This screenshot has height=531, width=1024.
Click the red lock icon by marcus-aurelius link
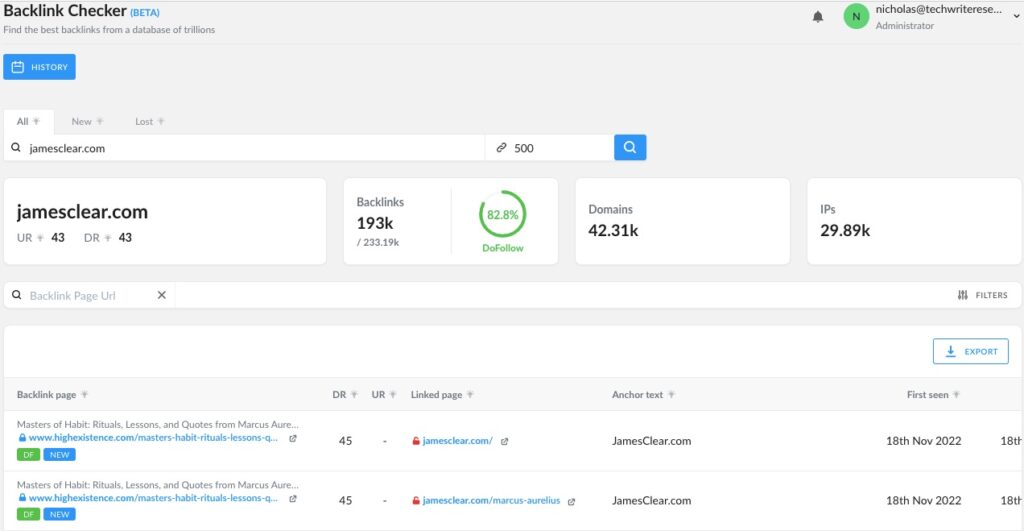tap(416, 501)
